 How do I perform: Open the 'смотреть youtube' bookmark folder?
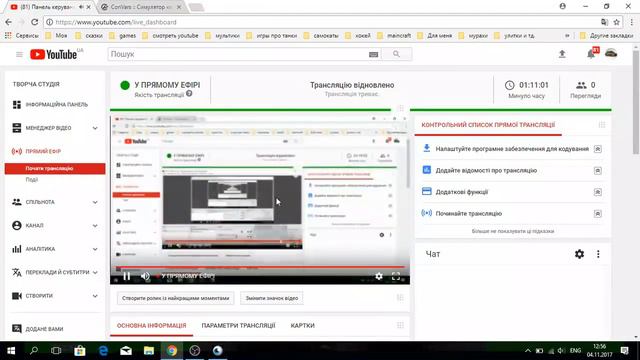coord(170,36)
